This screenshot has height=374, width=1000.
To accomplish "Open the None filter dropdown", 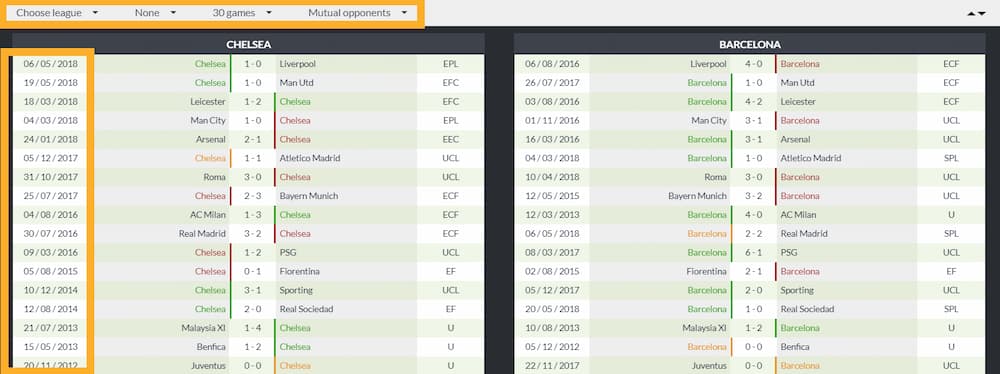I will pyautogui.click(x=155, y=13).
